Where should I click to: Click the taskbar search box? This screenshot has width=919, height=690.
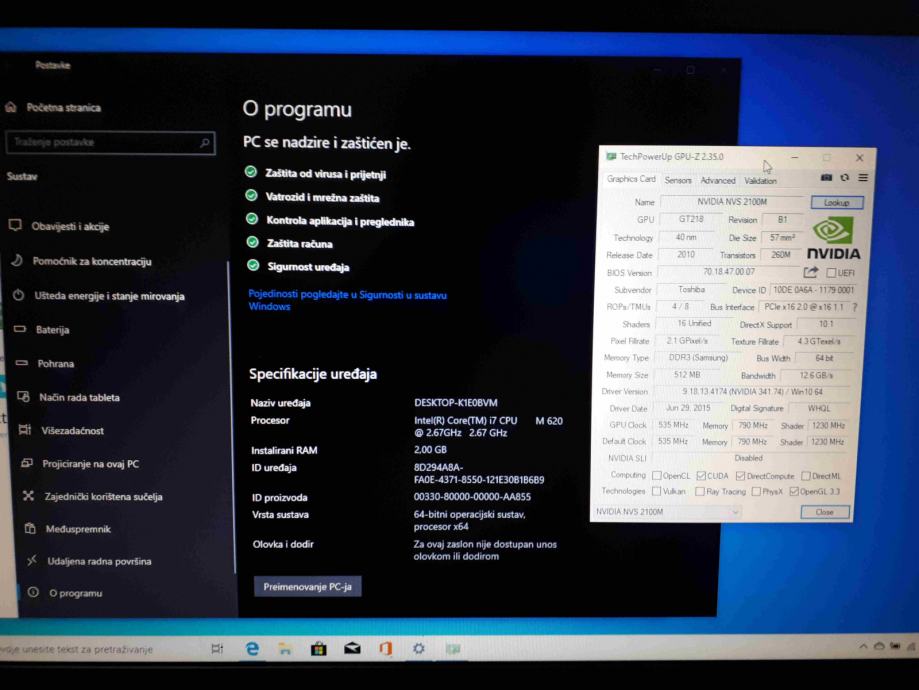(100, 649)
